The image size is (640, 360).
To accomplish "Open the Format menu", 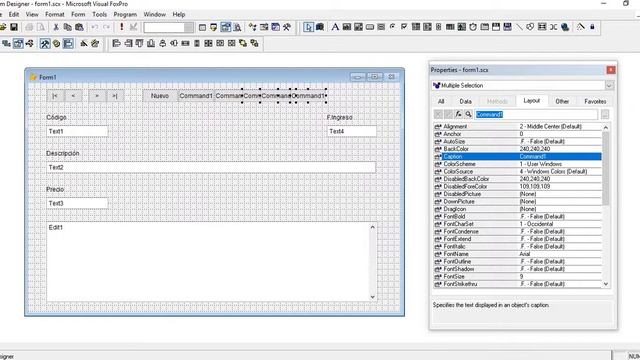I will (x=55, y=14).
